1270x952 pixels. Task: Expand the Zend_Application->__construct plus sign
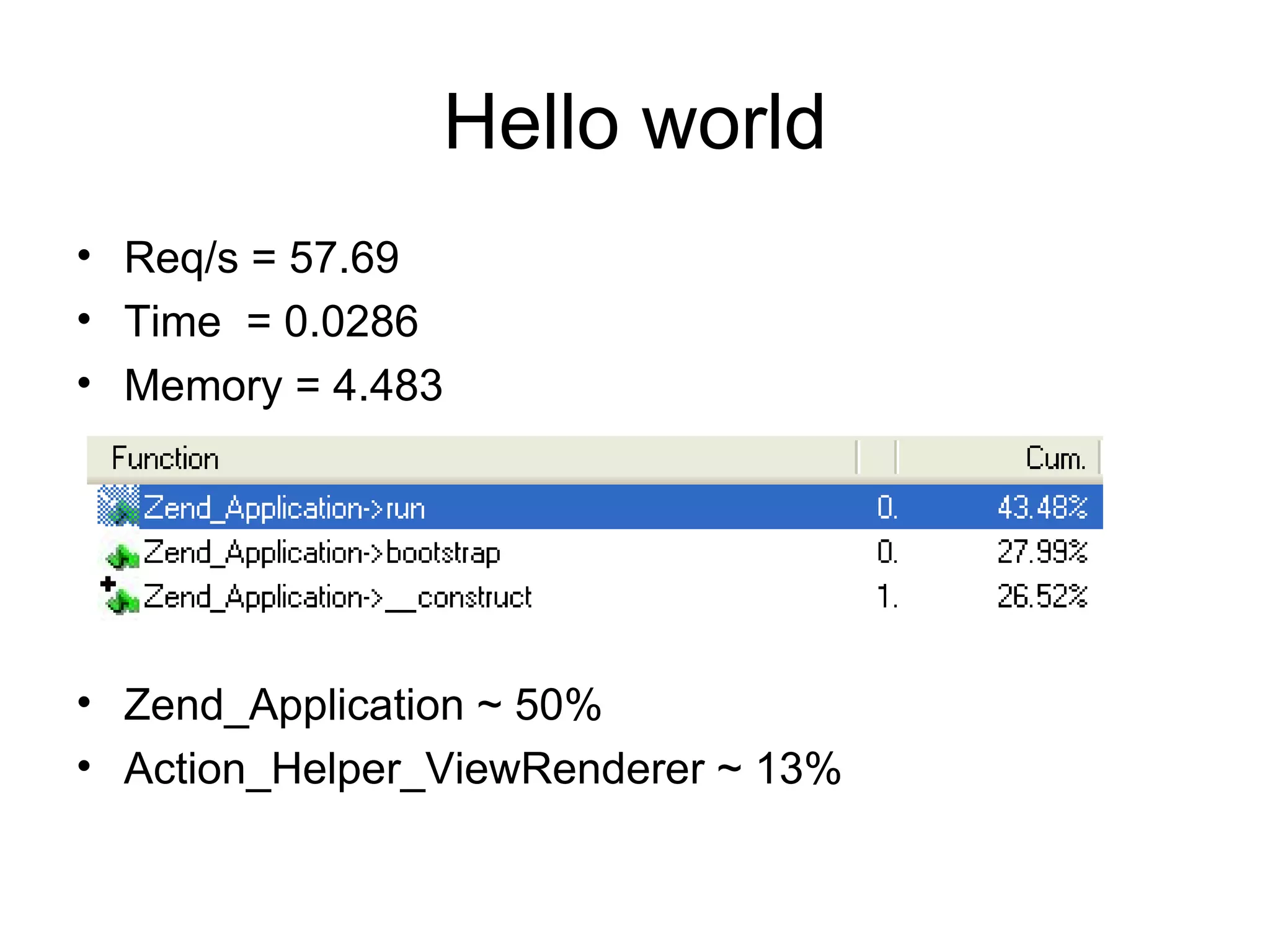[x=108, y=583]
